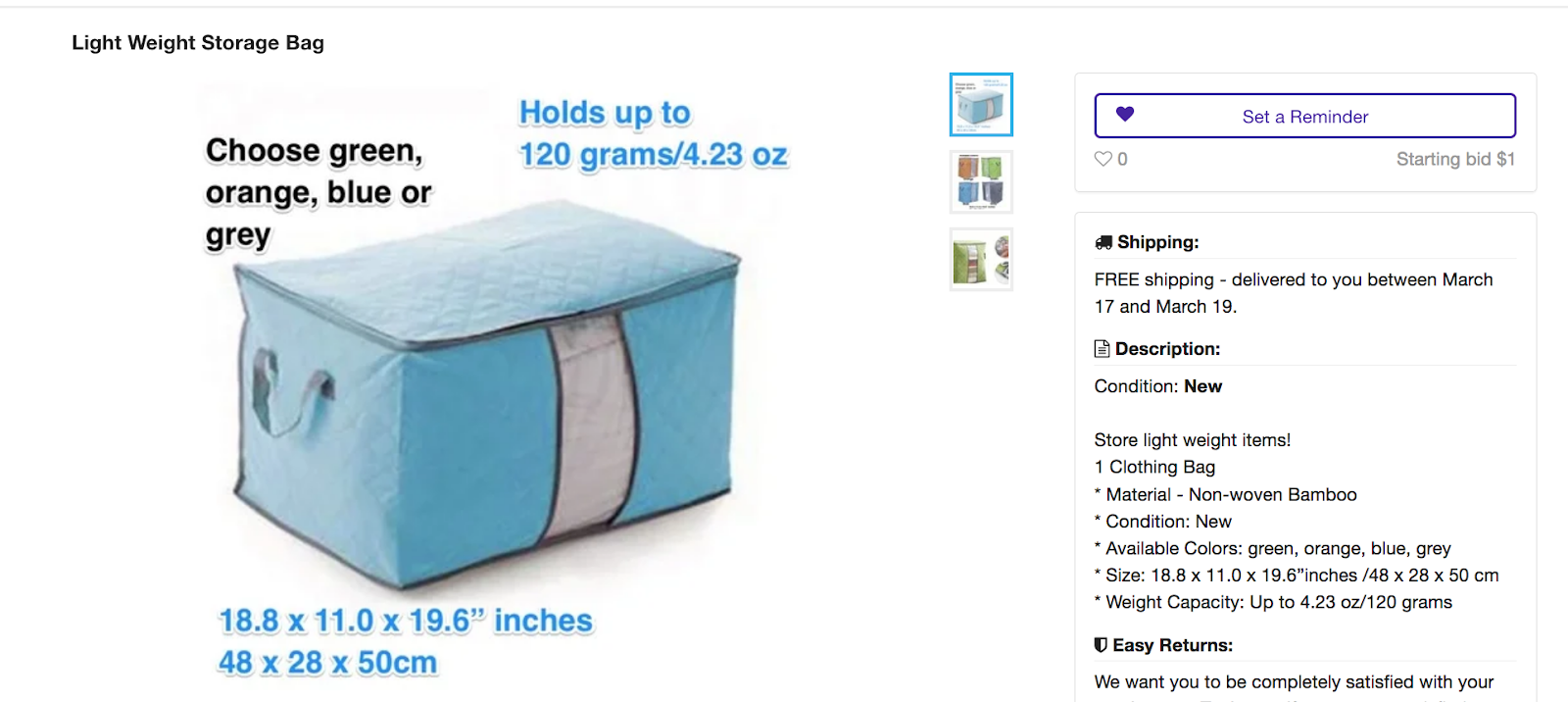Click the Light Weight Storage Bag title
1568x702 pixels.
(x=198, y=43)
